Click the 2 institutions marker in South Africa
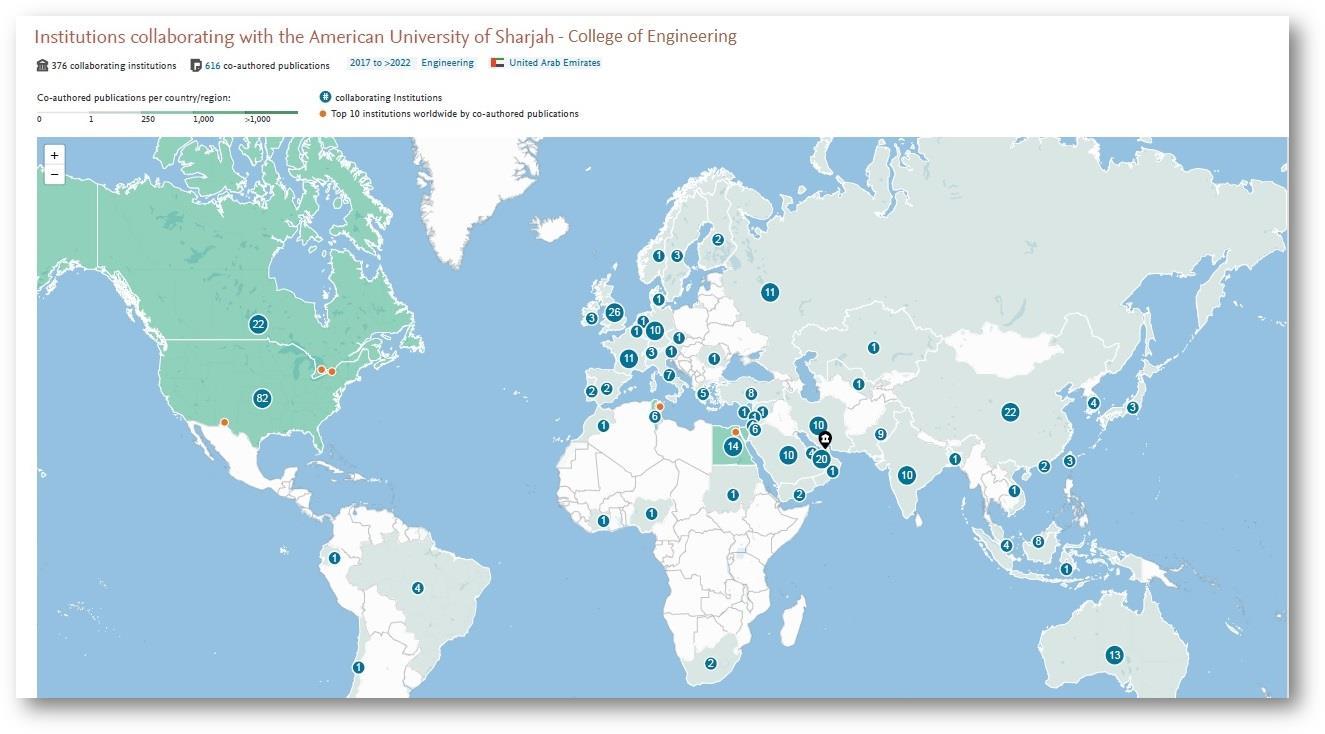Screen dimensions: 1325x734 [x=711, y=663]
